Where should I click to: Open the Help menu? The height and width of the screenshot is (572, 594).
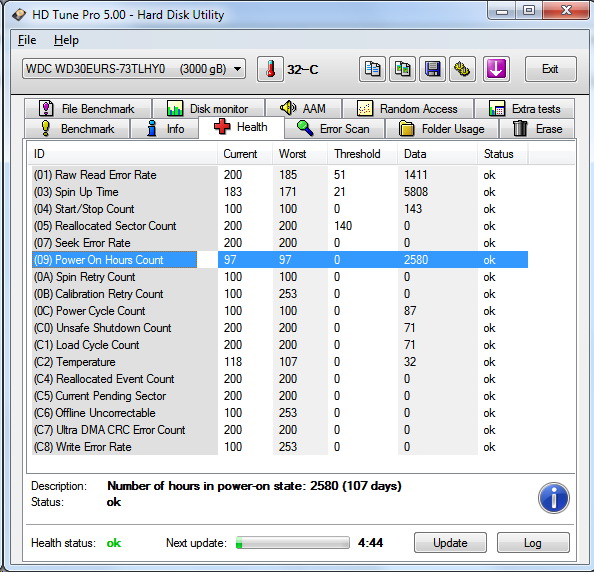point(66,40)
